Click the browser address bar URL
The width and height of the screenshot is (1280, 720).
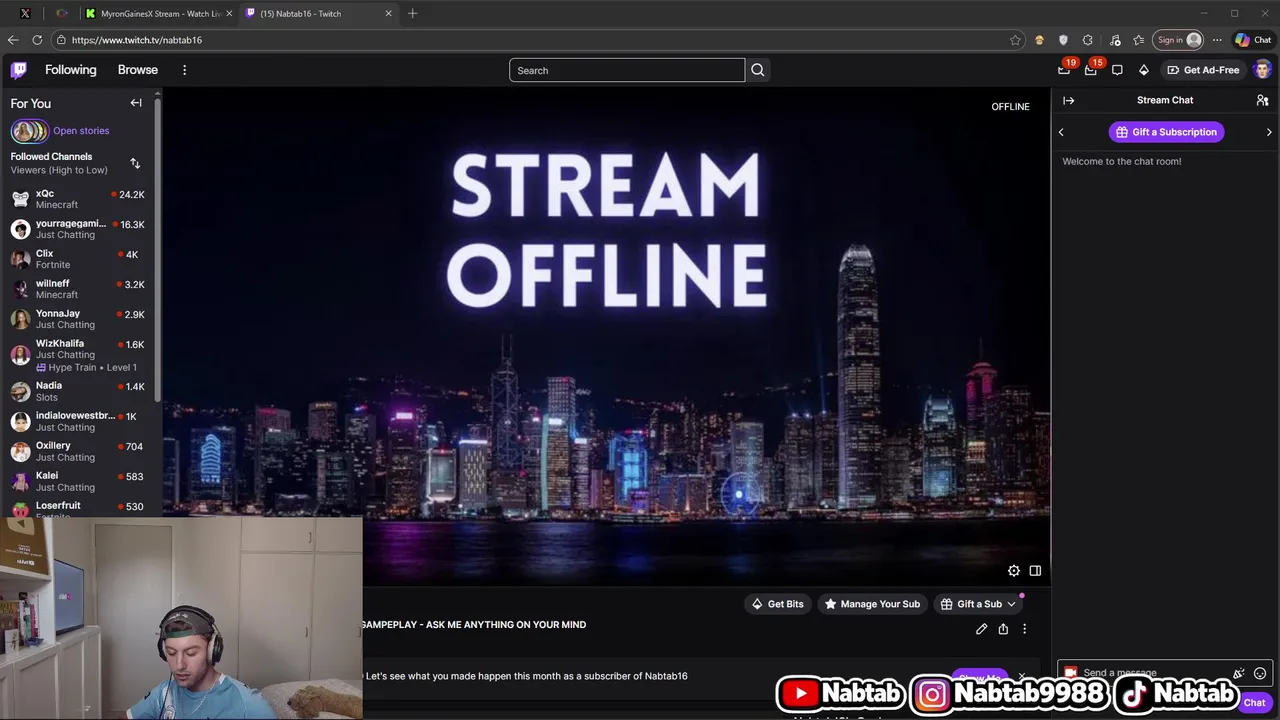[x=137, y=40]
